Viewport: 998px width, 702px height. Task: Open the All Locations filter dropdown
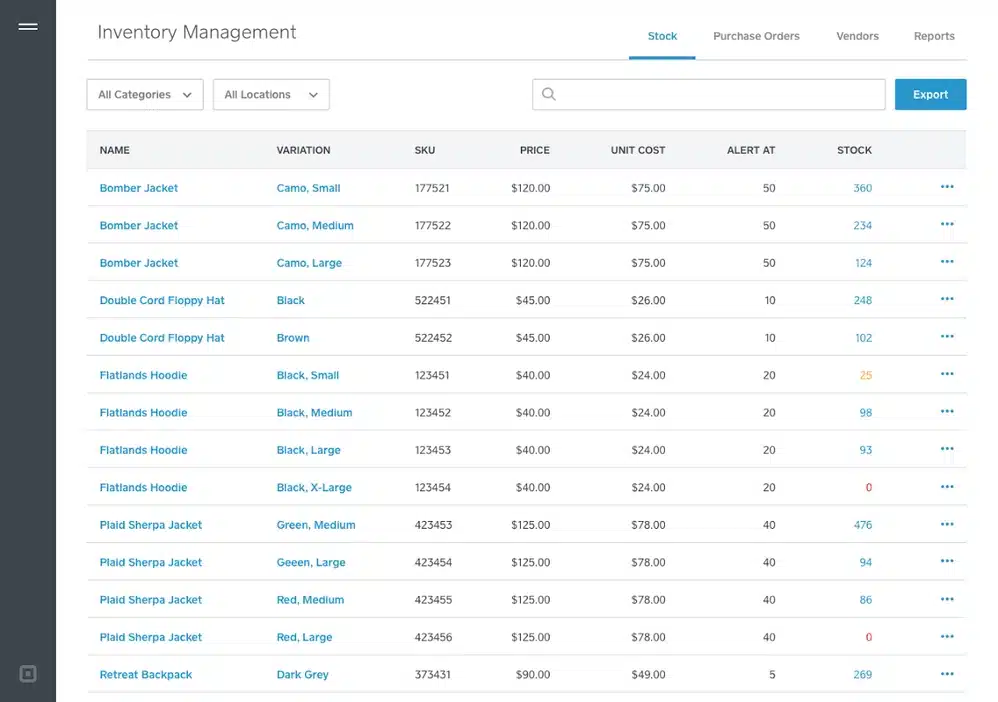(270, 94)
